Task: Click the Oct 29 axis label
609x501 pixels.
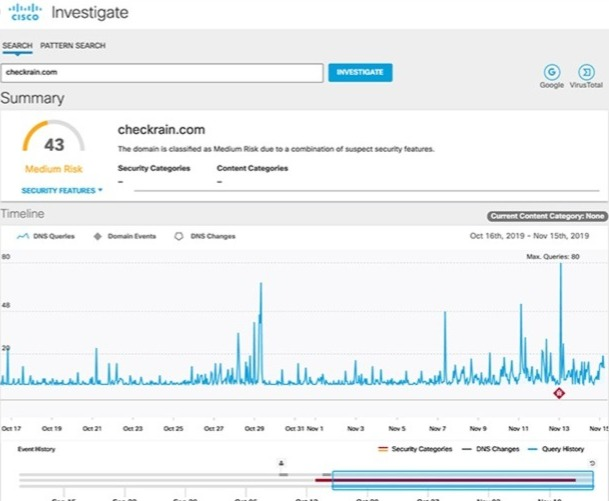Action: click(x=254, y=428)
